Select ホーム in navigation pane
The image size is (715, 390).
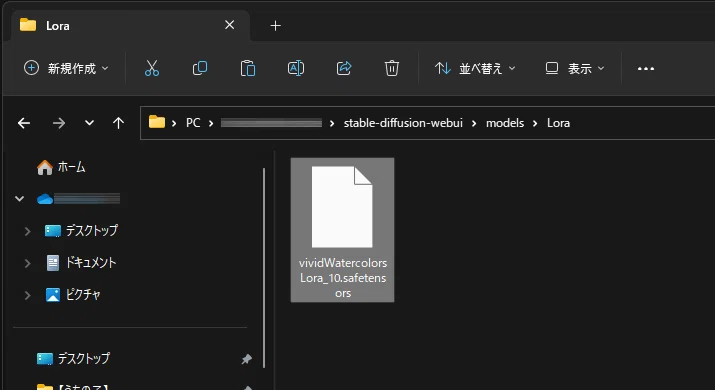coord(61,167)
